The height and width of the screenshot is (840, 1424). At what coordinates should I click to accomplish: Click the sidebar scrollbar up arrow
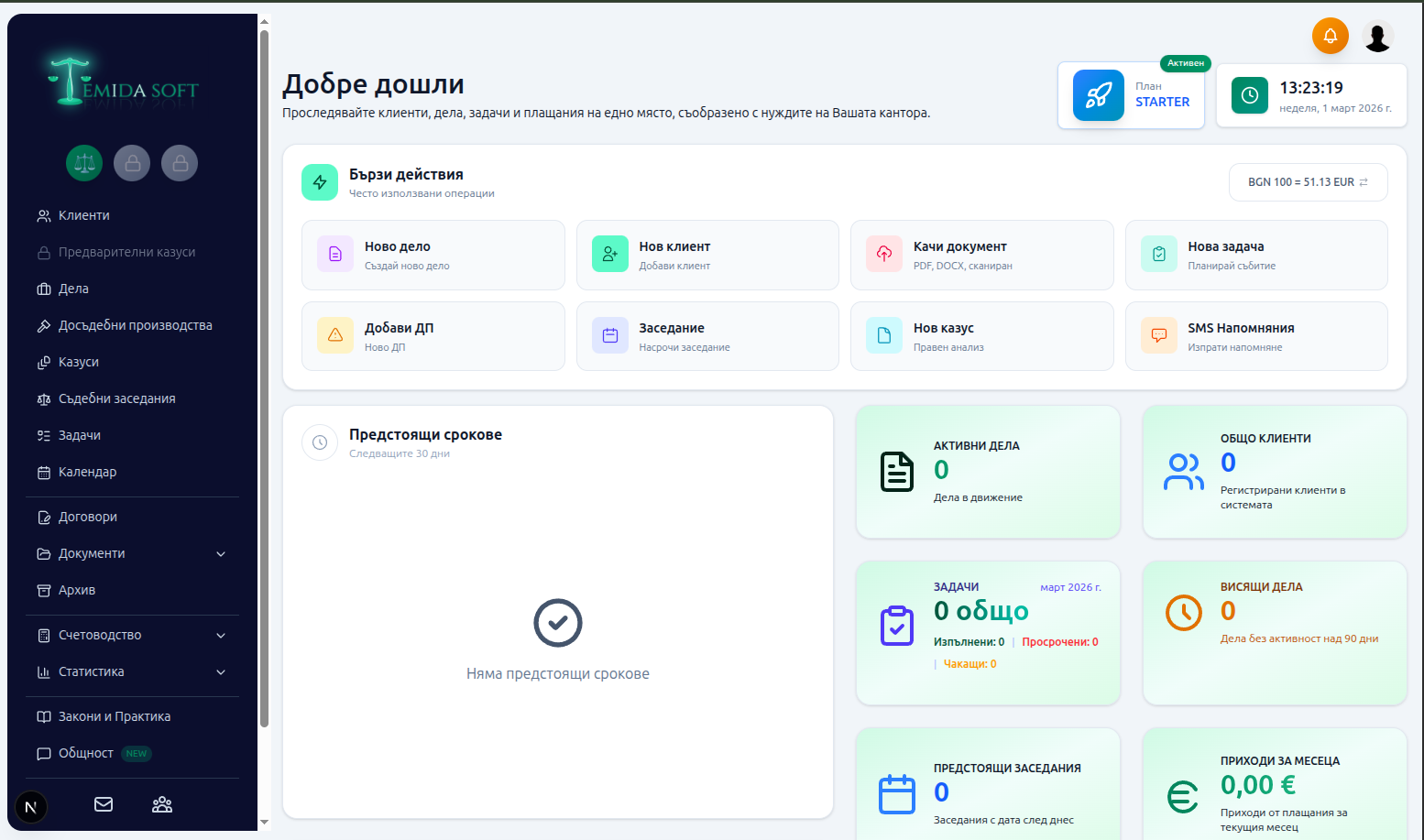[264, 21]
